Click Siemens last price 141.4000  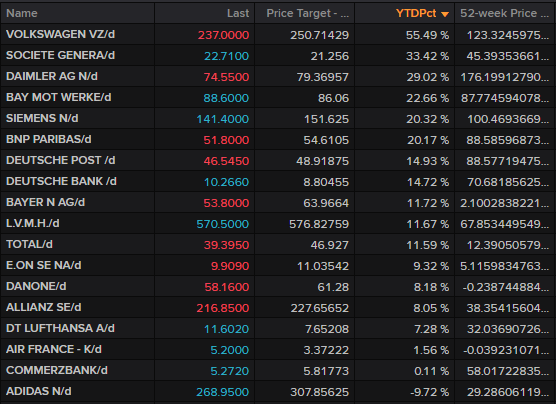[223, 119]
